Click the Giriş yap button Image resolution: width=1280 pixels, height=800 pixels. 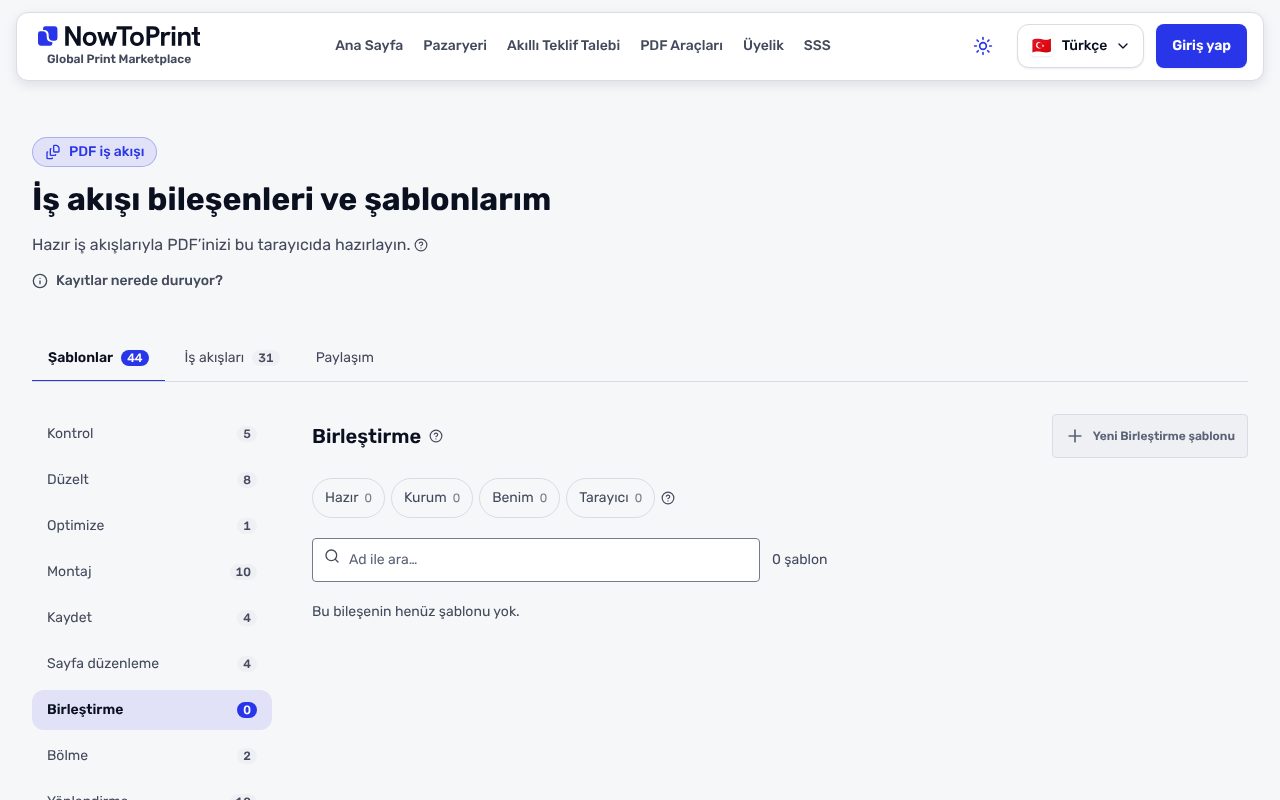click(1201, 46)
